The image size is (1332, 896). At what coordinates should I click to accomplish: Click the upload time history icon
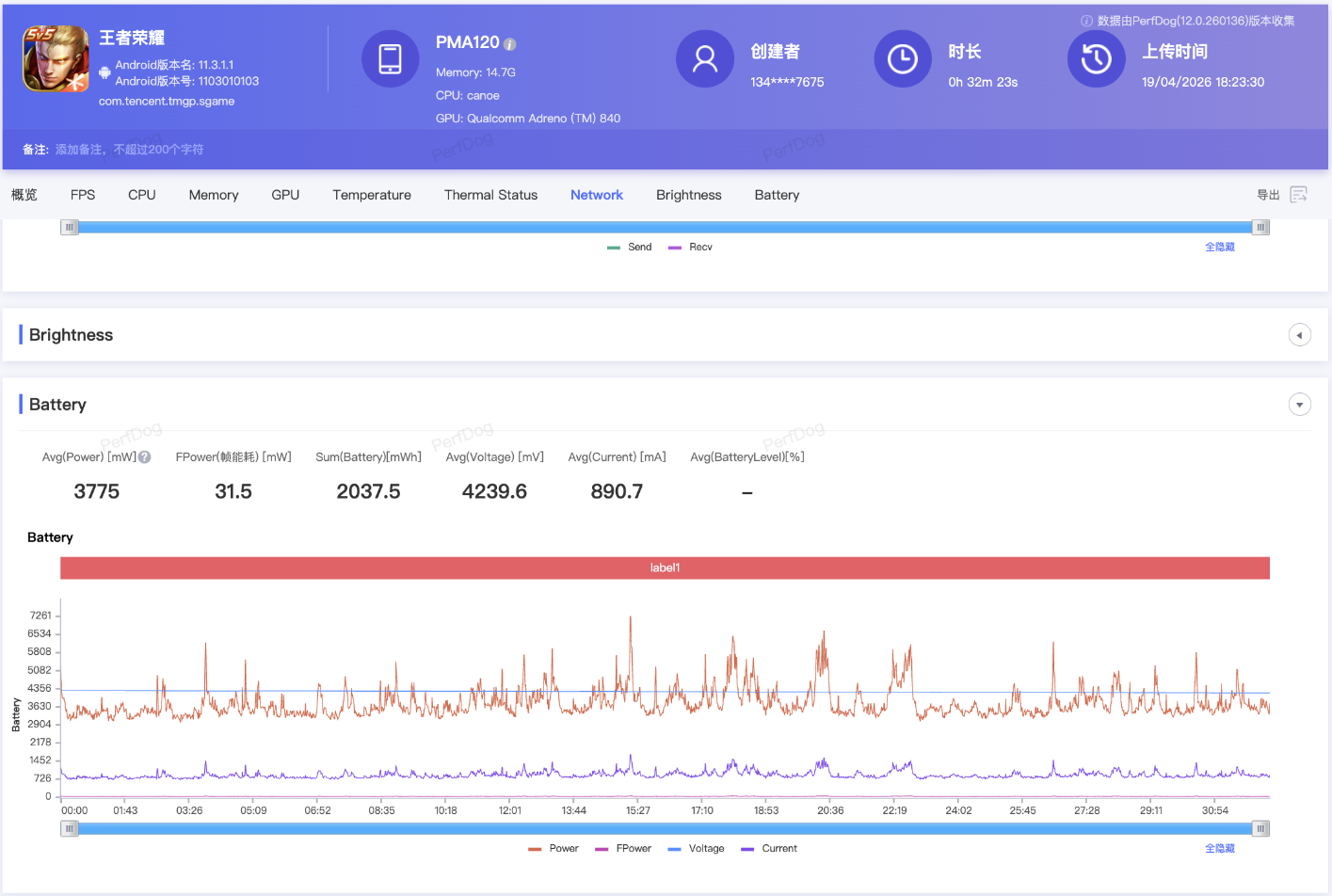pyautogui.click(x=1096, y=59)
